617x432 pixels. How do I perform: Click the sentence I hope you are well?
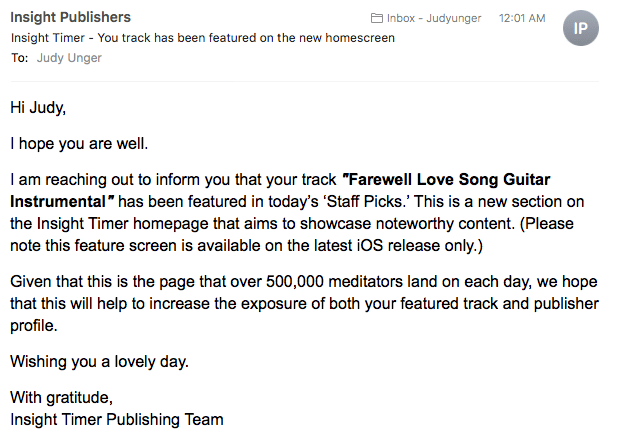79,143
